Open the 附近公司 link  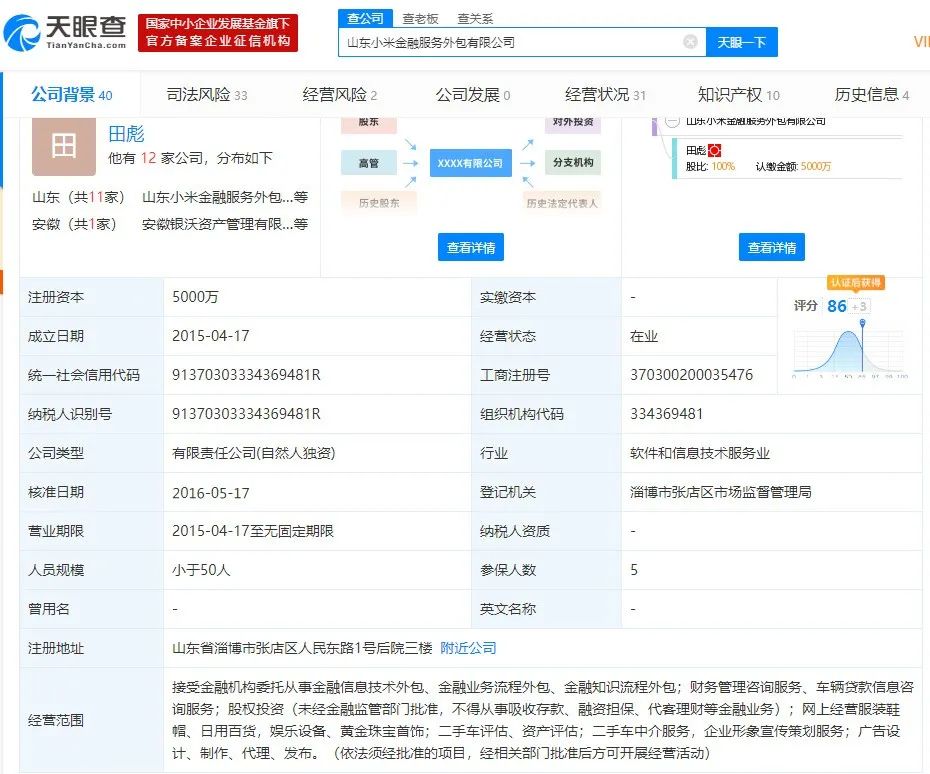click(468, 648)
